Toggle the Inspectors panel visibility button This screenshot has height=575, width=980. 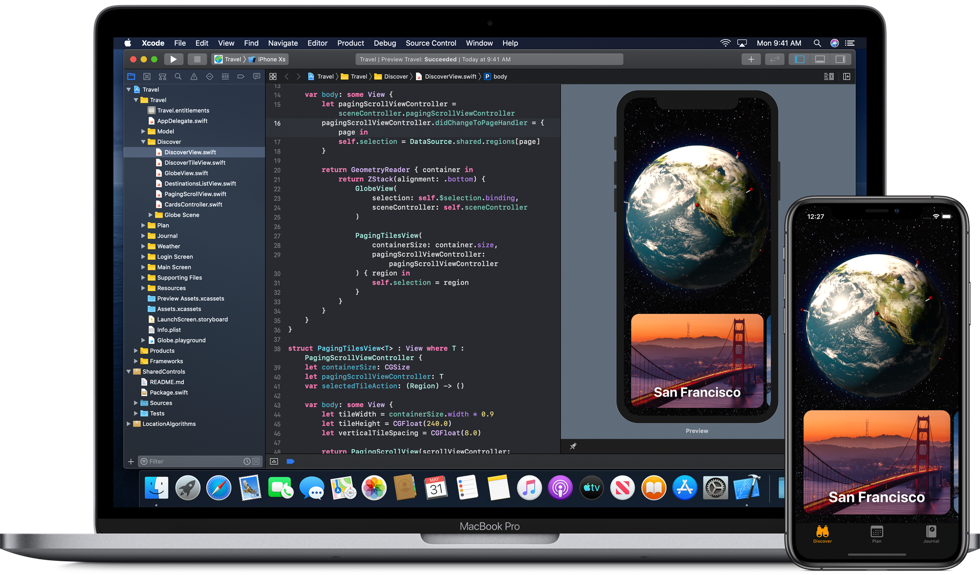[841, 59]
